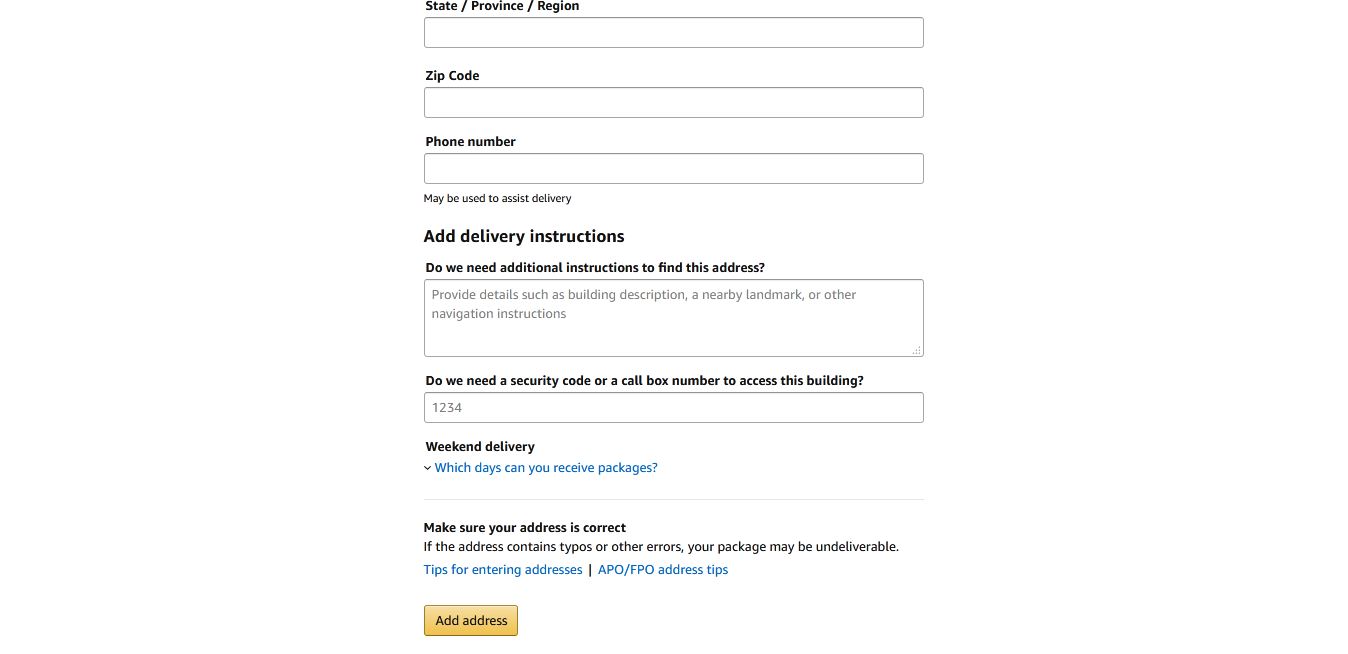Expand the Weekend delivery chevron arrow
The image size is (1348, 654).
(x=427, y=468)
